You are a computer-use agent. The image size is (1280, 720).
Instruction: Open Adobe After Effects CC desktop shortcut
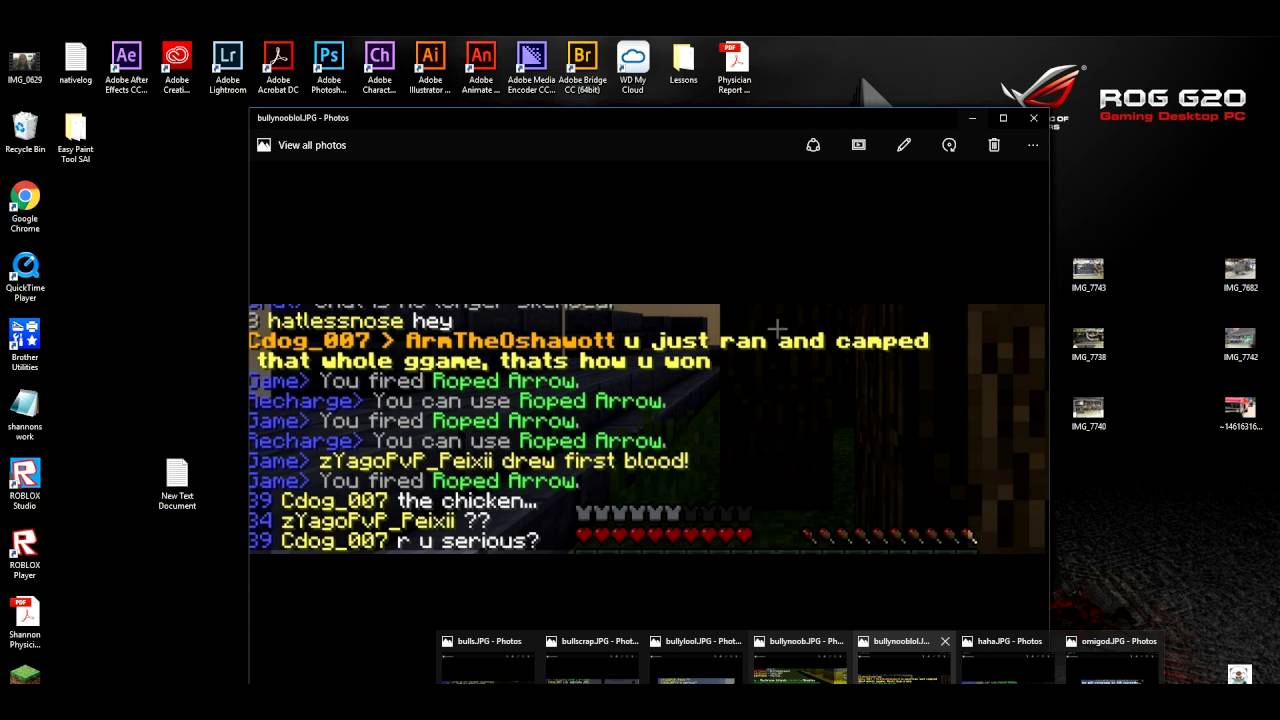click(126, 68)
